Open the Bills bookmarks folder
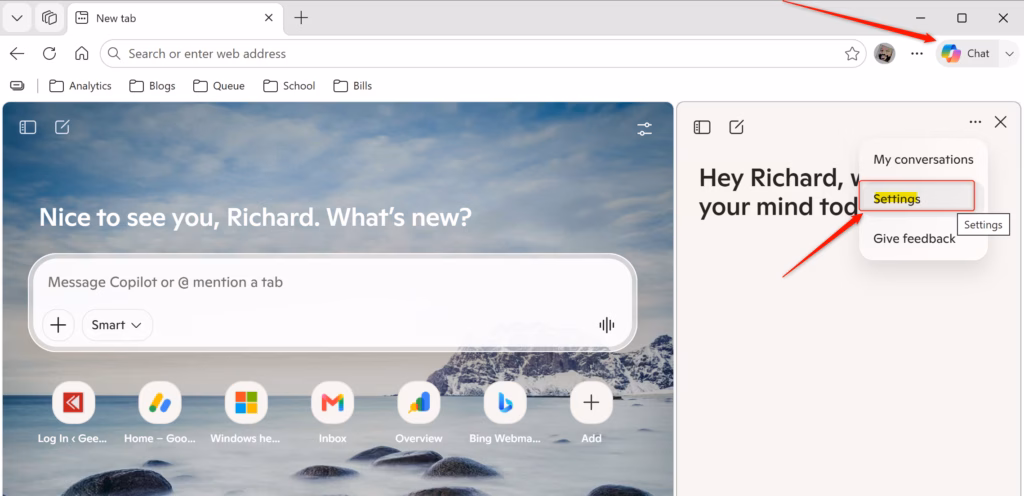 point(353,85)
